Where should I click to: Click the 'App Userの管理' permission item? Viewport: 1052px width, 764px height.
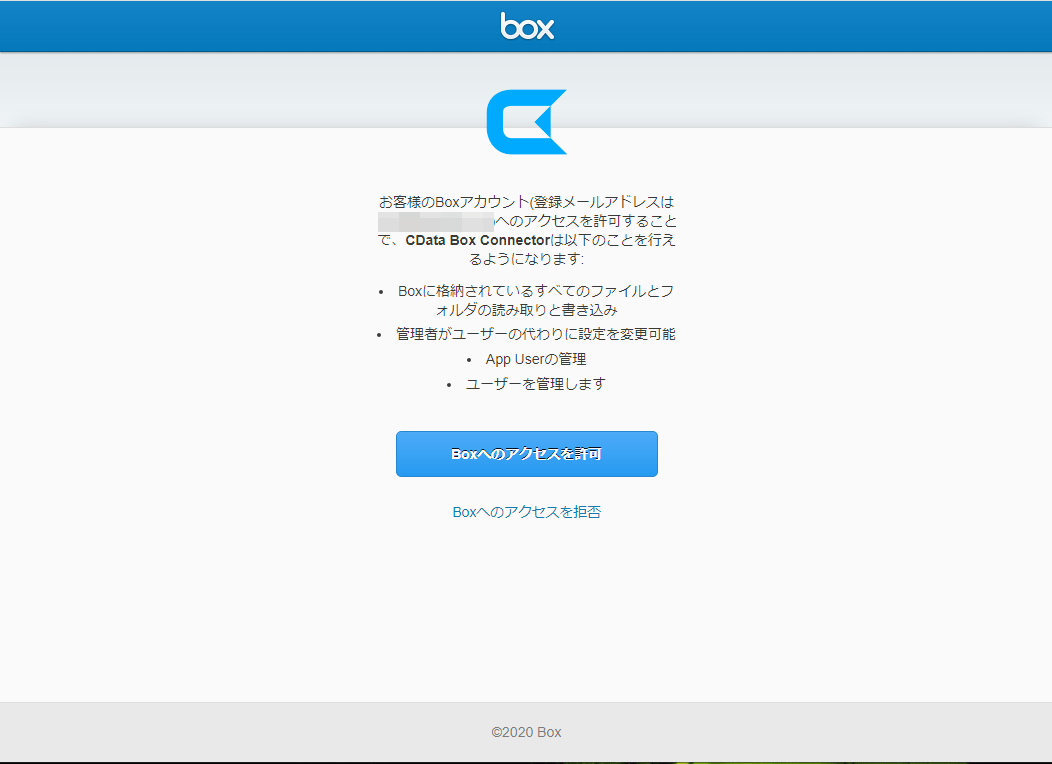tap(535, 360)
